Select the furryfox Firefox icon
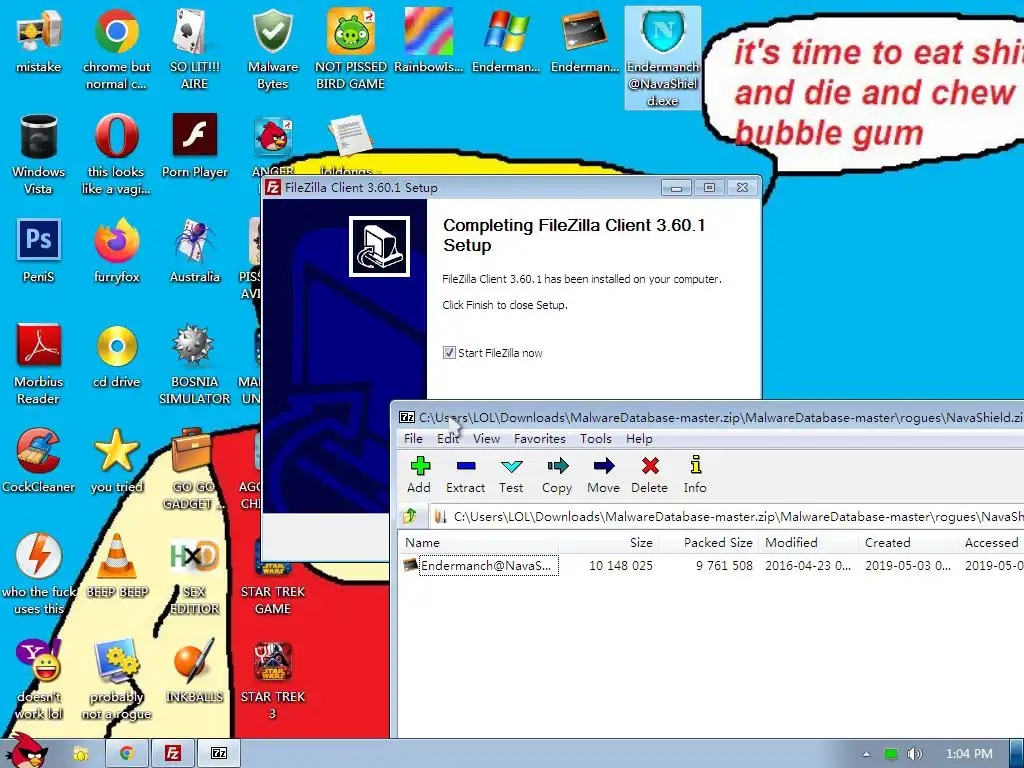Screen dimensions: 1024x768 116,251
